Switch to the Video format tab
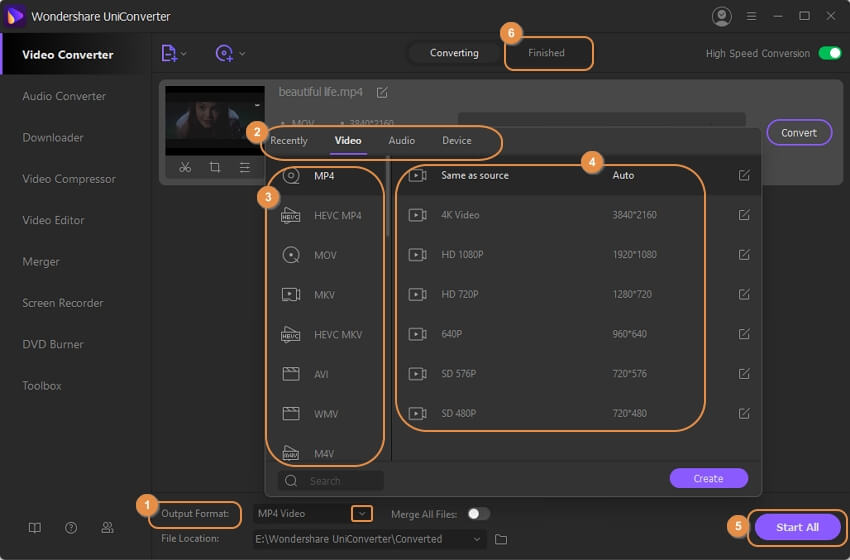This screenshot has width=850, height=560. click(x=348, y=140)
